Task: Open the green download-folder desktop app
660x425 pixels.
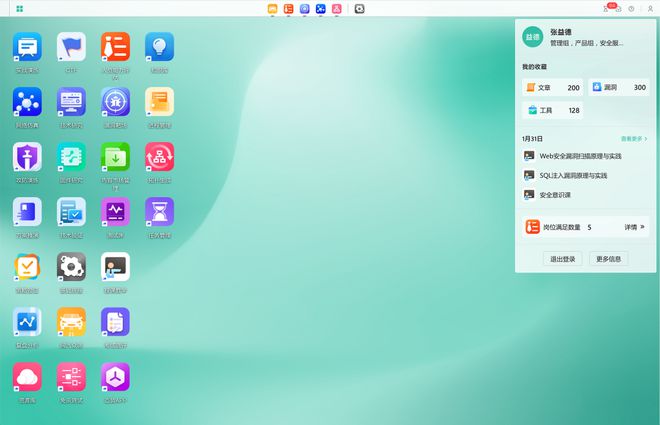Action: pyautogui.click(x=115, y=157)
